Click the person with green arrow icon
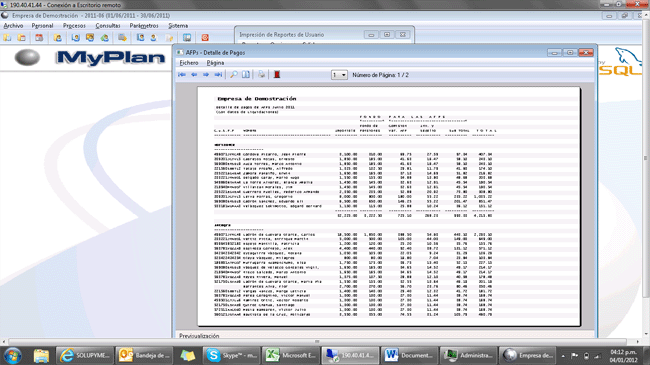Image resolution: width=650 pixels, height=365 pixels. (x=104, y=38)
